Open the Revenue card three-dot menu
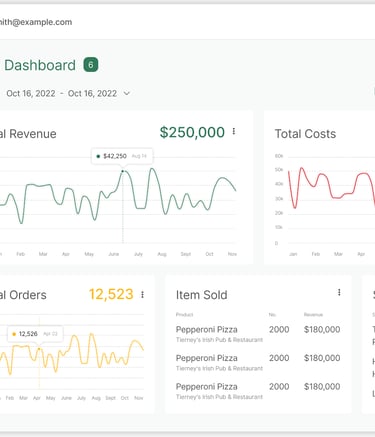The width and height of the screenshot is (375, 437). tap(234, 131)
